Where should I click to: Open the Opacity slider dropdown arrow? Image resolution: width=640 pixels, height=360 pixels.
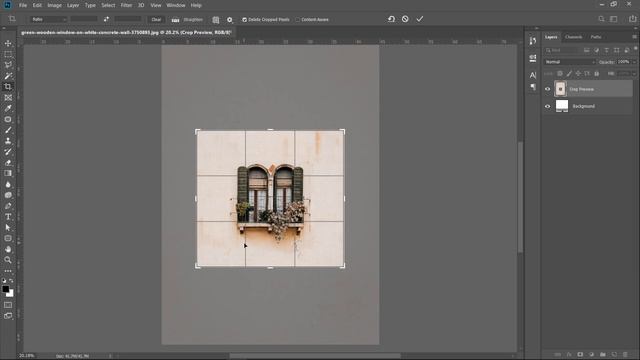(634, 62)
